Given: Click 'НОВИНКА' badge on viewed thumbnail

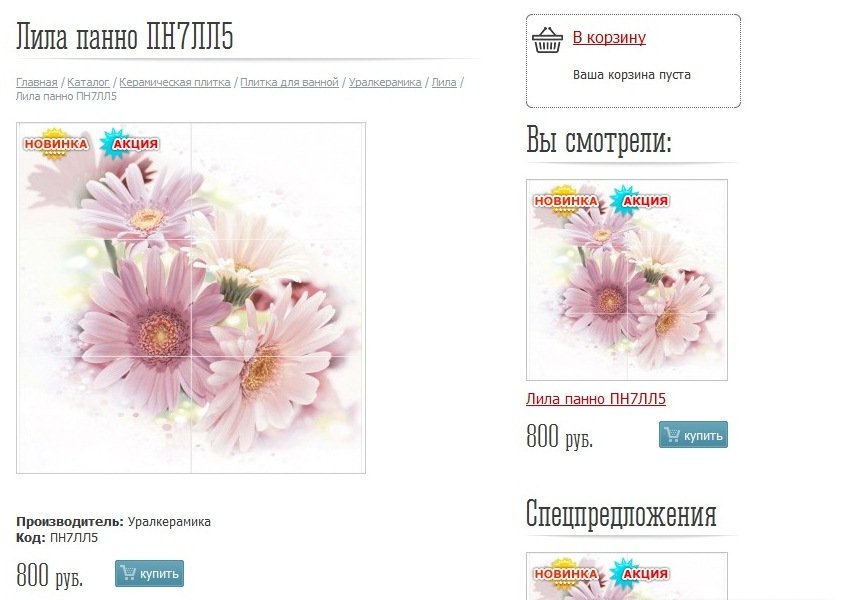Looking at the screenshot, I should coord(565,201).
